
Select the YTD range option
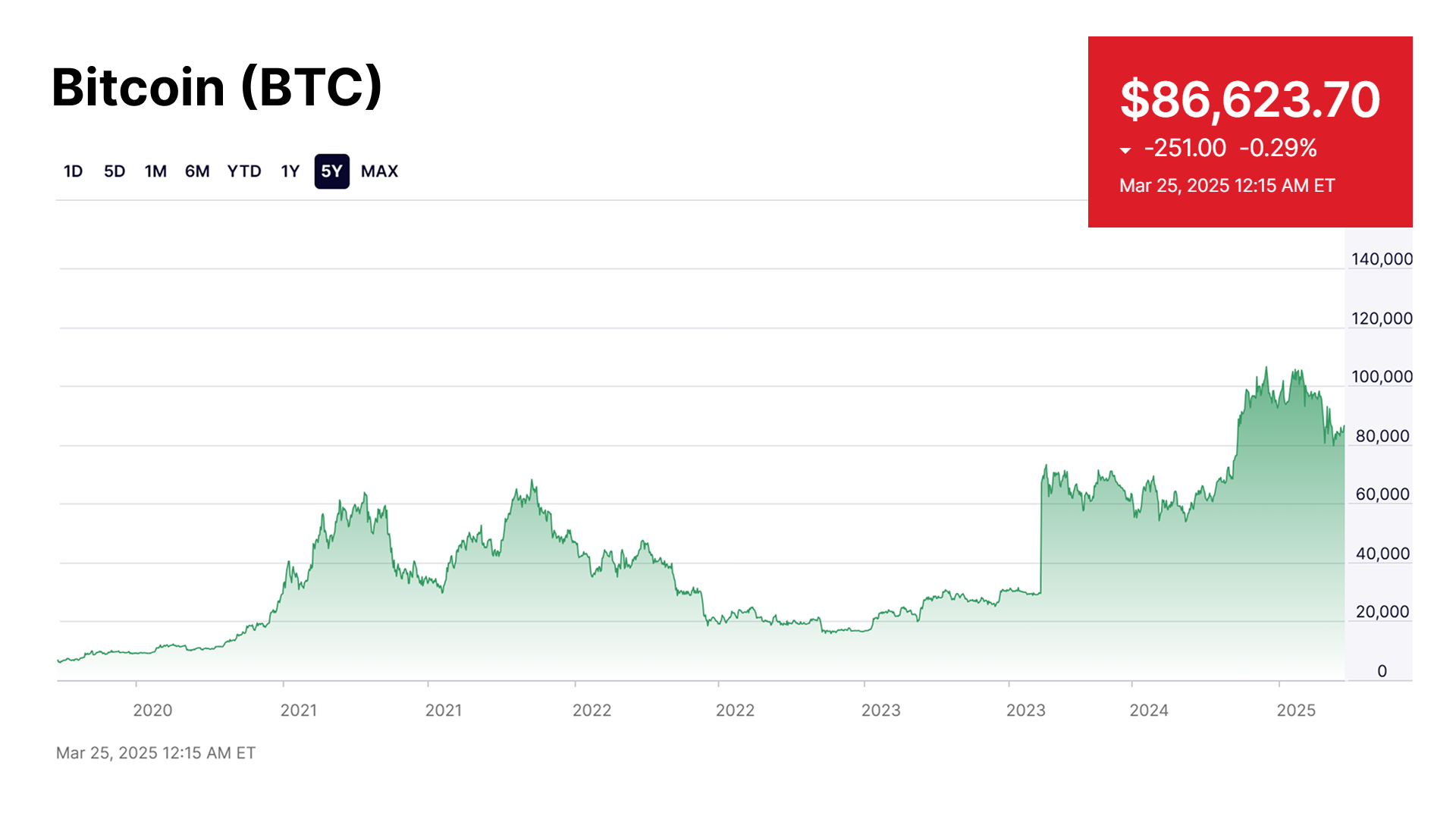(244, 171)
